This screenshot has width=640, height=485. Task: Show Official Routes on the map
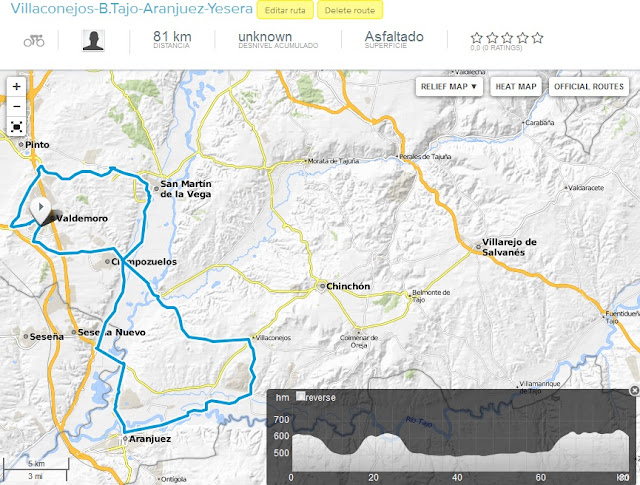(589, 87)
